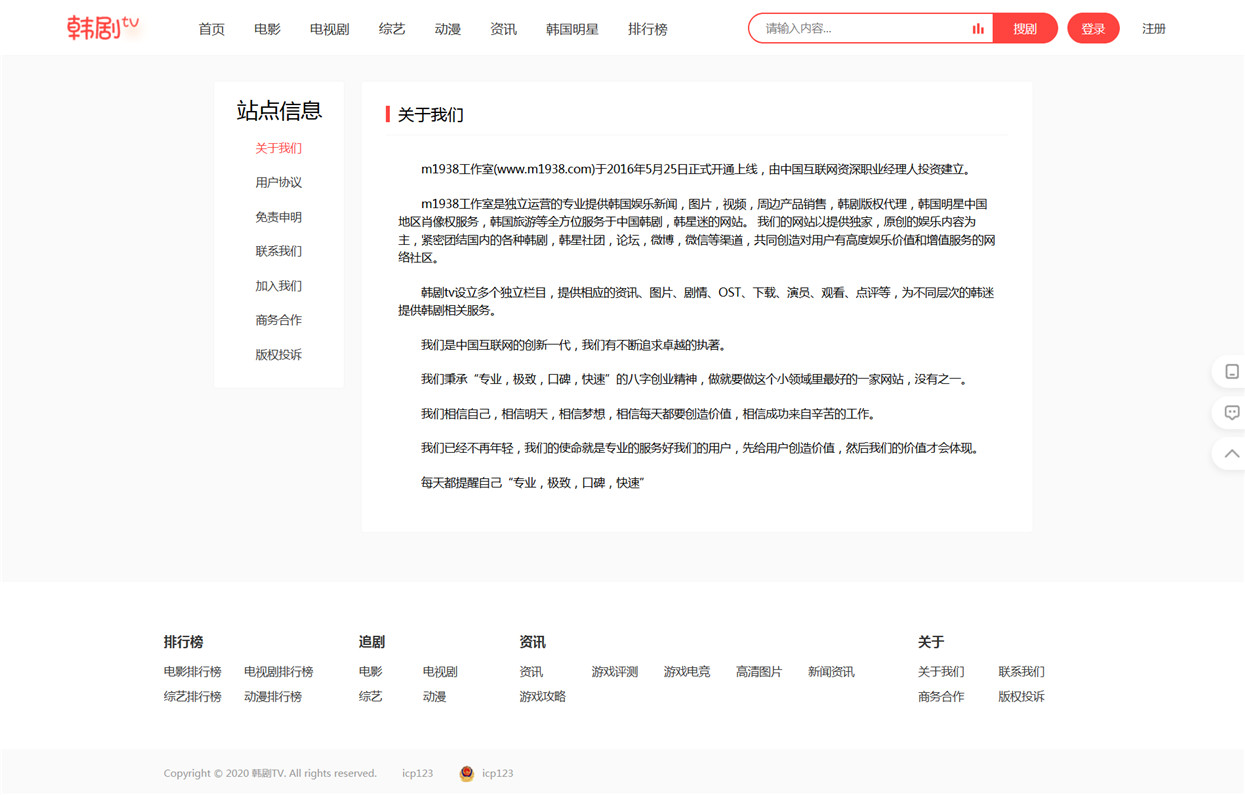Select 关于我们 in the sidebar
1245x795 pixels.
click(x=278, y=148)
